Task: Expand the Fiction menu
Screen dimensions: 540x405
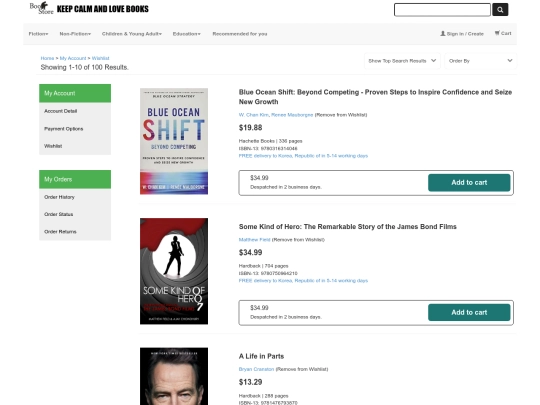Action: pos(38,34)
